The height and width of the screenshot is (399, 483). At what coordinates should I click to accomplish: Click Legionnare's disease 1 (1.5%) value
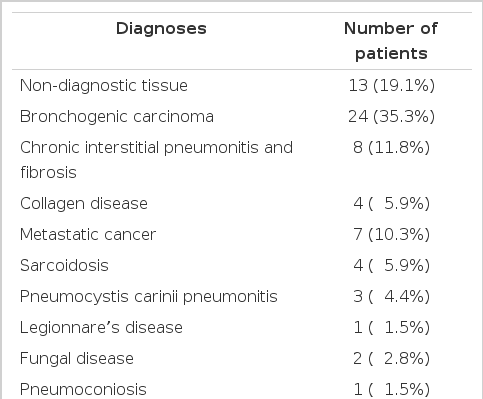point(392,328)
